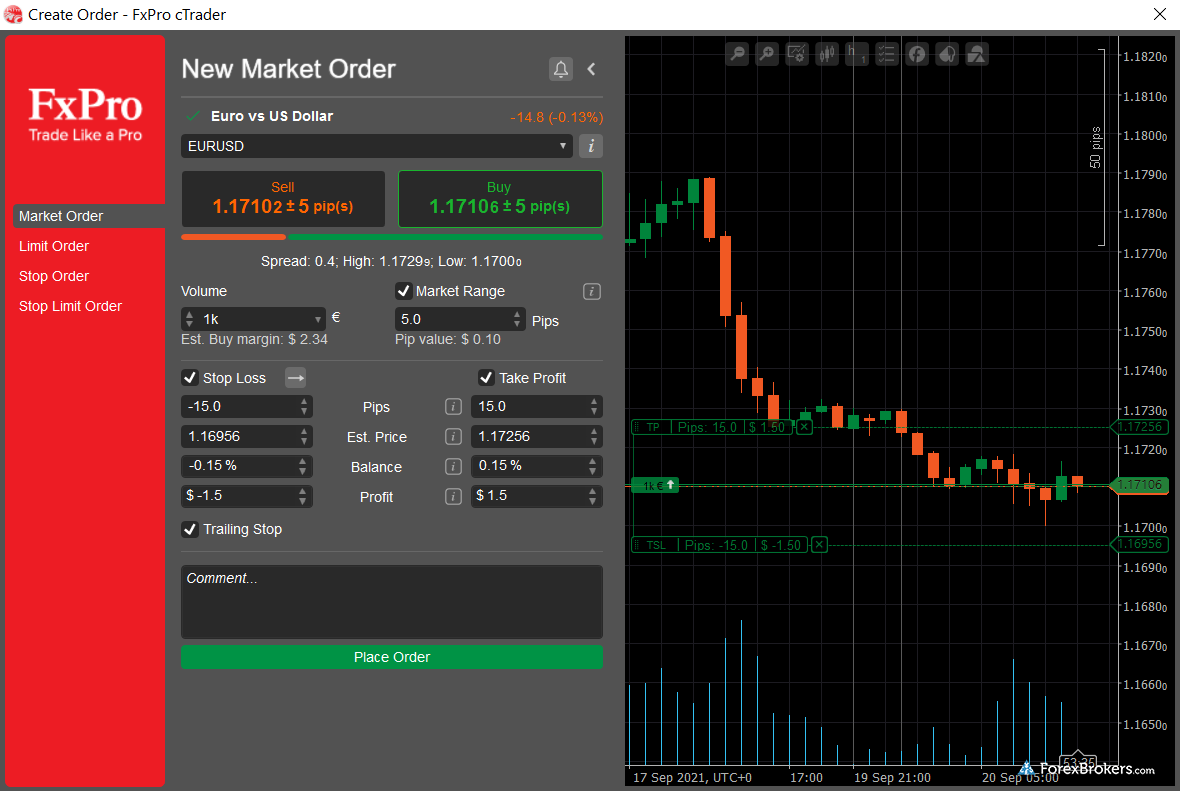This screenshot has height=791, width=1180.
Task: Select the Stop Limit Order tab
Action: point(70,306)
